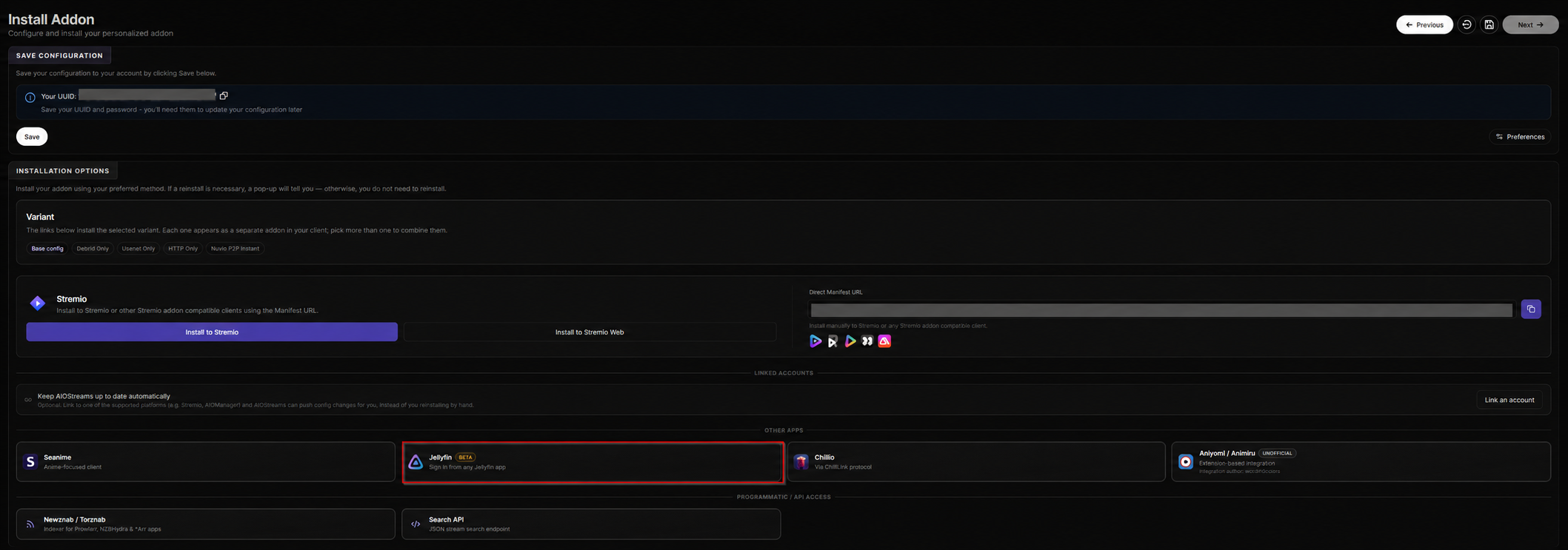Click Link an account

1509,400
